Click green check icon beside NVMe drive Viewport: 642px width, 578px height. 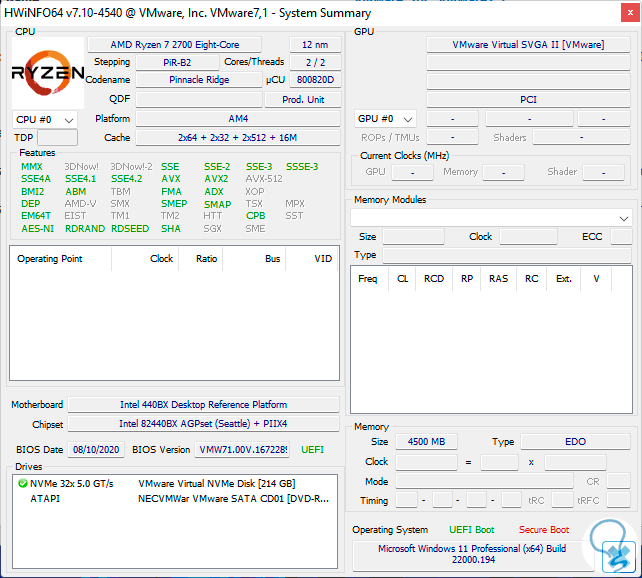coord(23,484)
